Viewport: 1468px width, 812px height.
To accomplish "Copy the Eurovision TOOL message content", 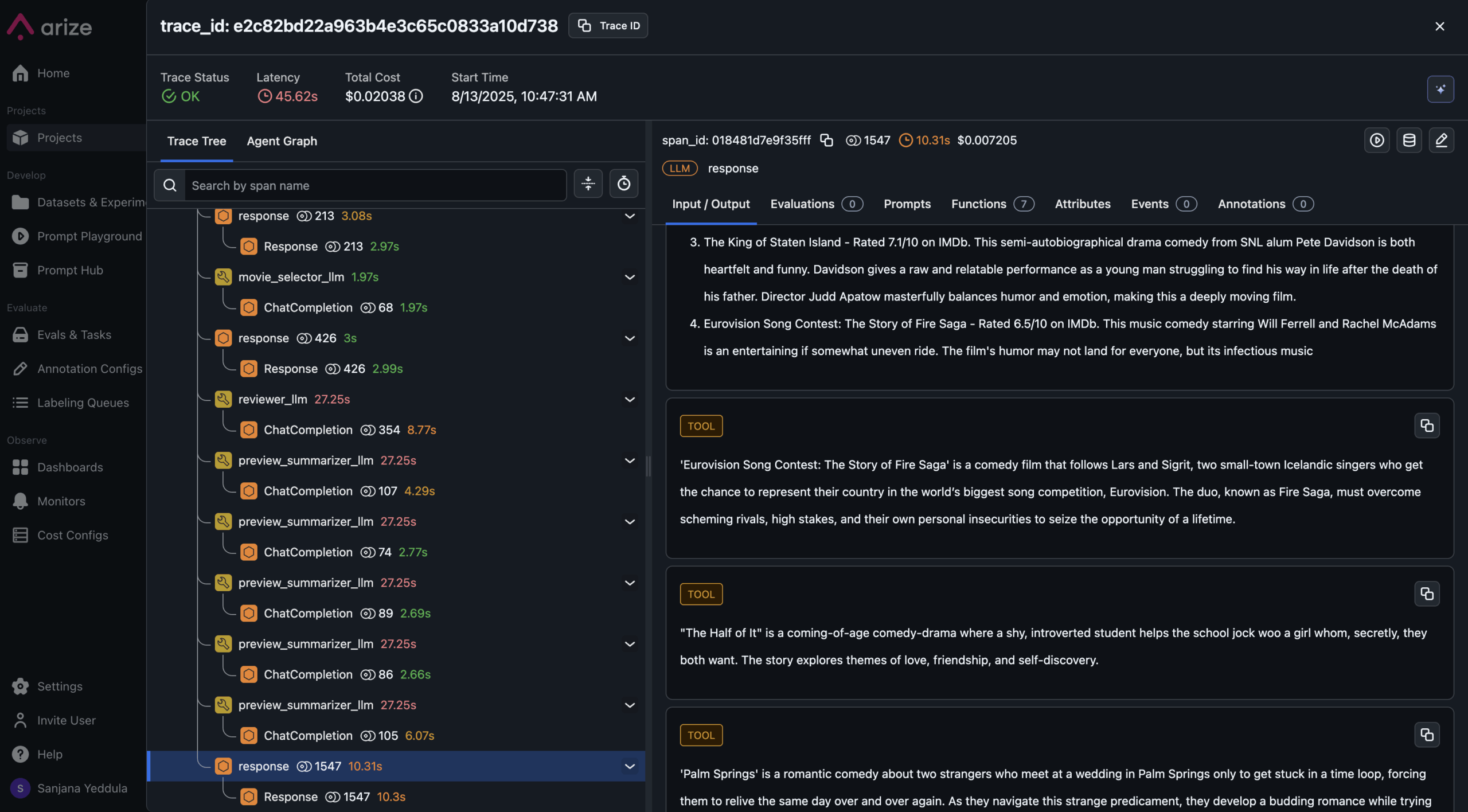I will [1427, 425].
